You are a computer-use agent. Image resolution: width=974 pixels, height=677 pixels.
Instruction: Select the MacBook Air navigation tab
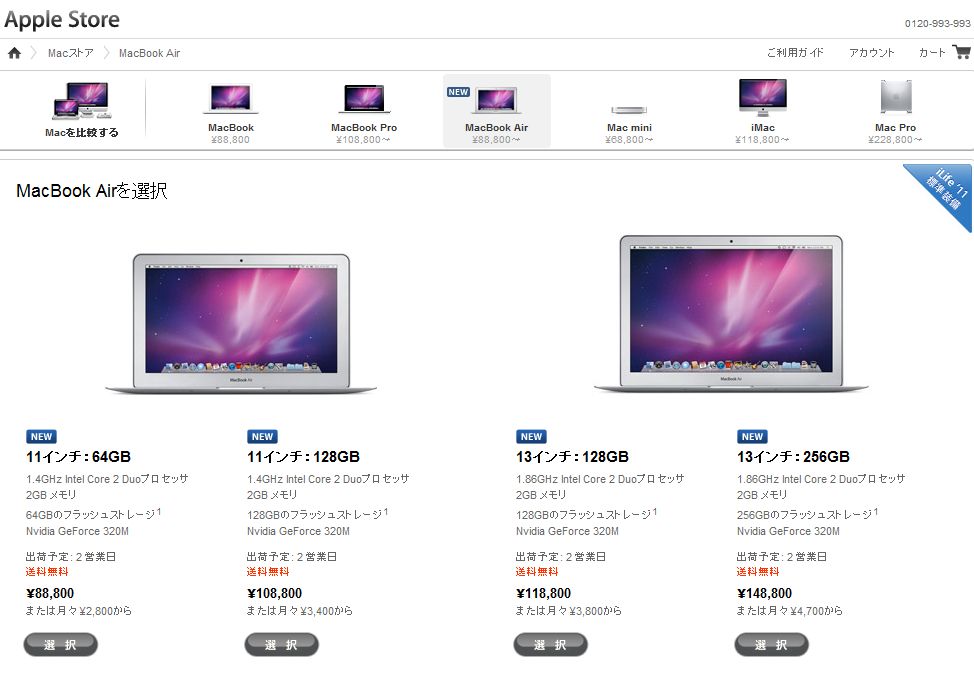(496, 111)
